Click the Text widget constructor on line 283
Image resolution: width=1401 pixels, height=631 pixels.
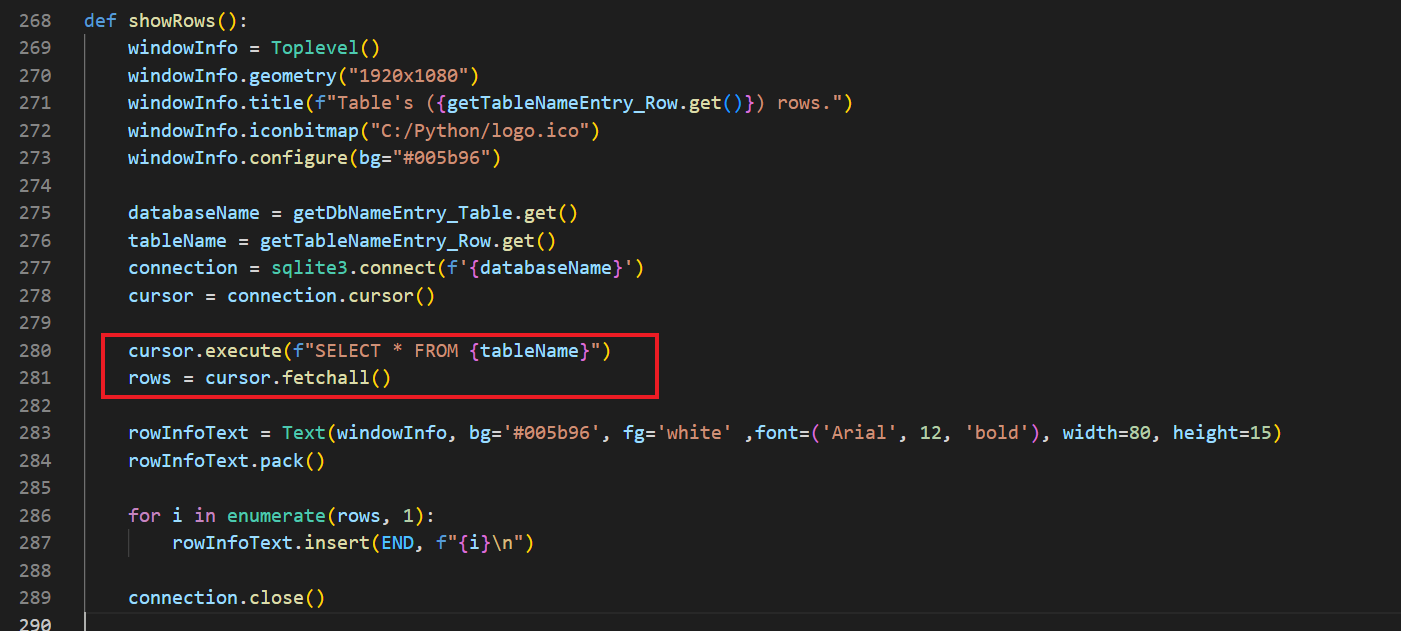point(303,433)
